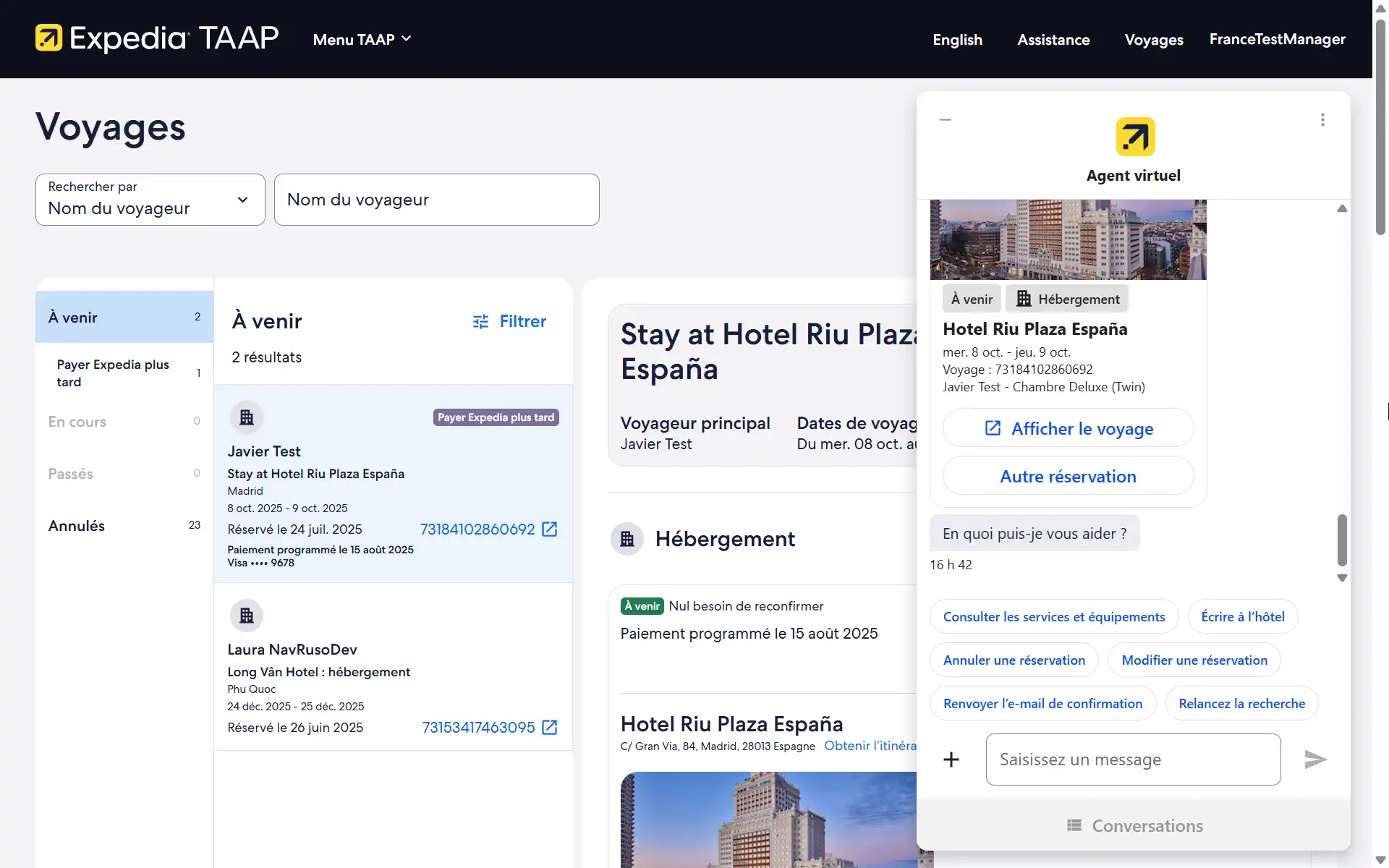
Task: Click the send message arrow icon
Action: 1315,759
